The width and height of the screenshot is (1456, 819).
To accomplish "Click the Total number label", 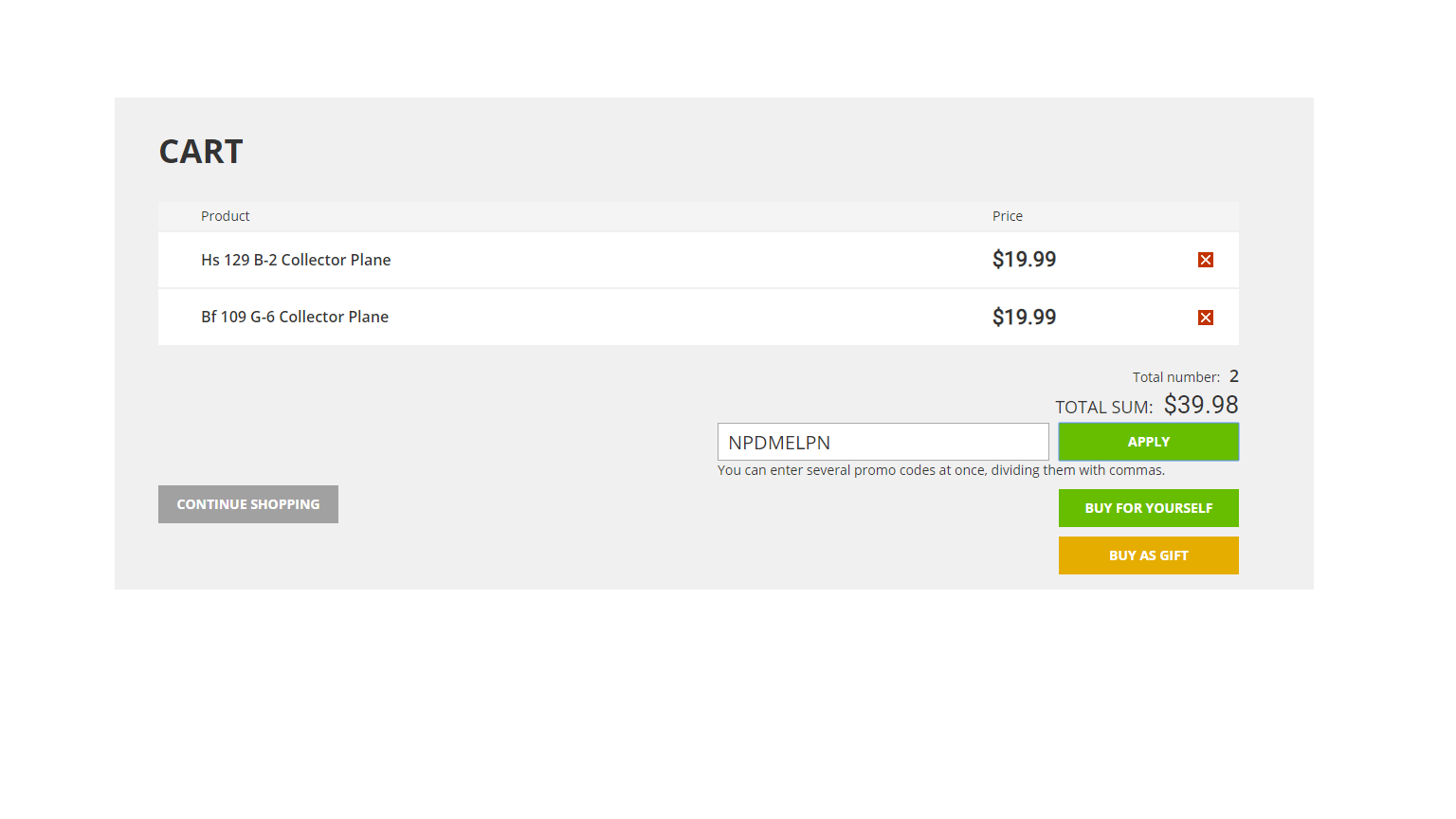I will pos(1175,377).
